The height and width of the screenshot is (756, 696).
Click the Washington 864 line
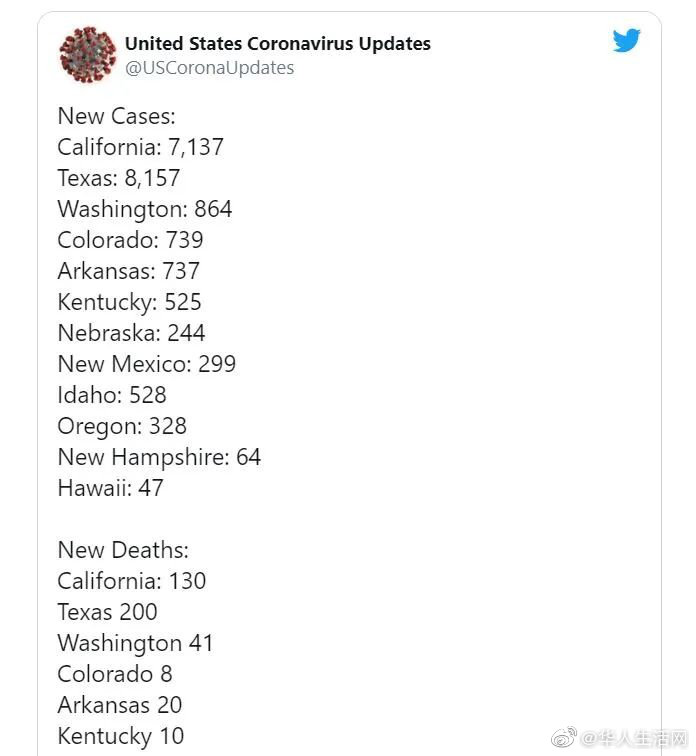point(145,209)
